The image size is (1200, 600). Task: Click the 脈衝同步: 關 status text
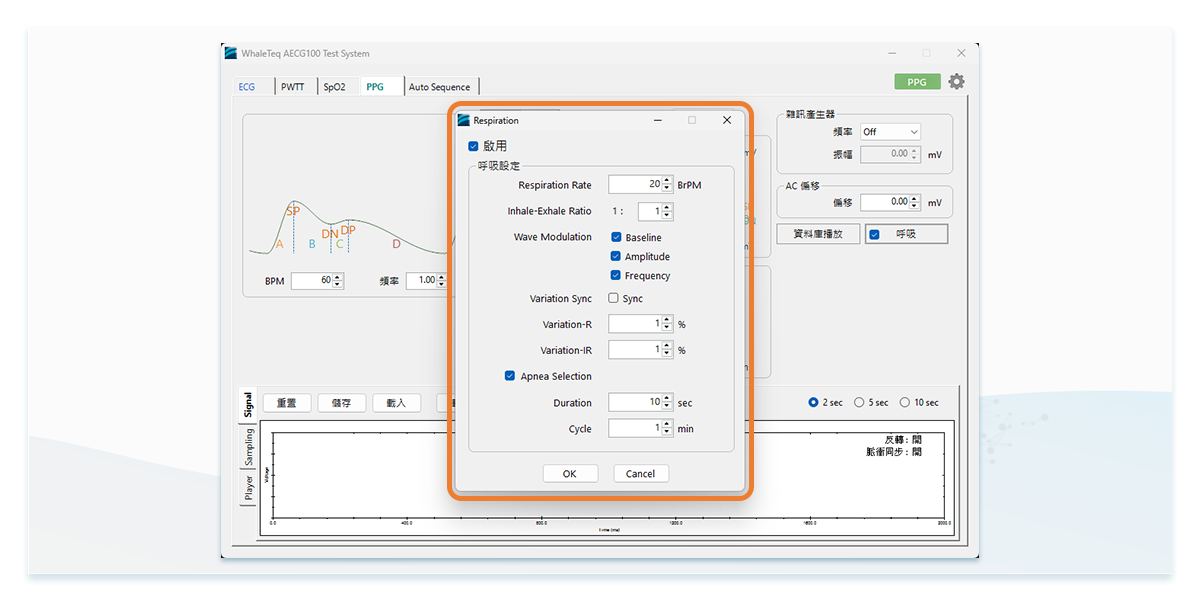[x=894, y=452]
